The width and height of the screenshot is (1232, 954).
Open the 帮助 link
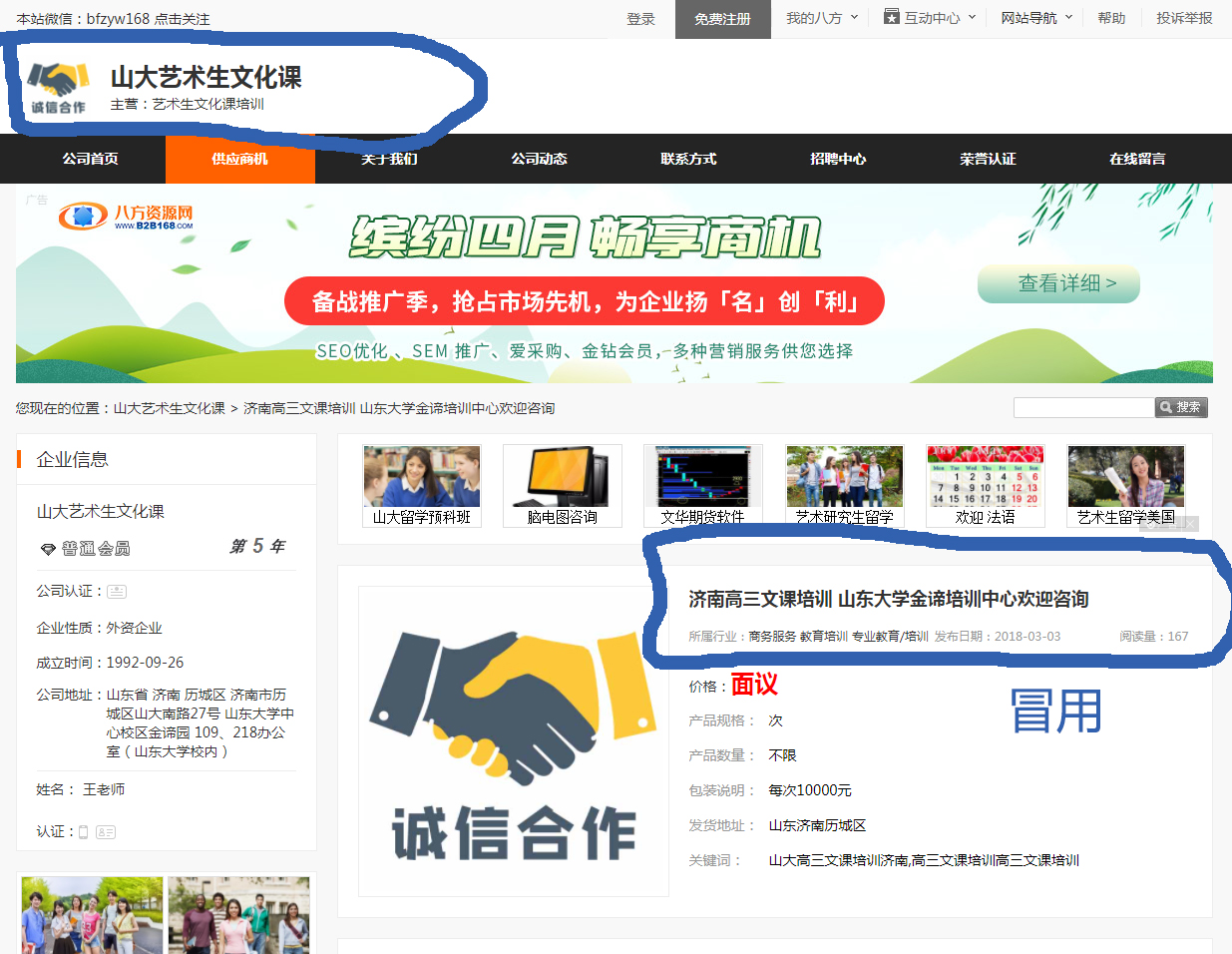pos(1111,18)
